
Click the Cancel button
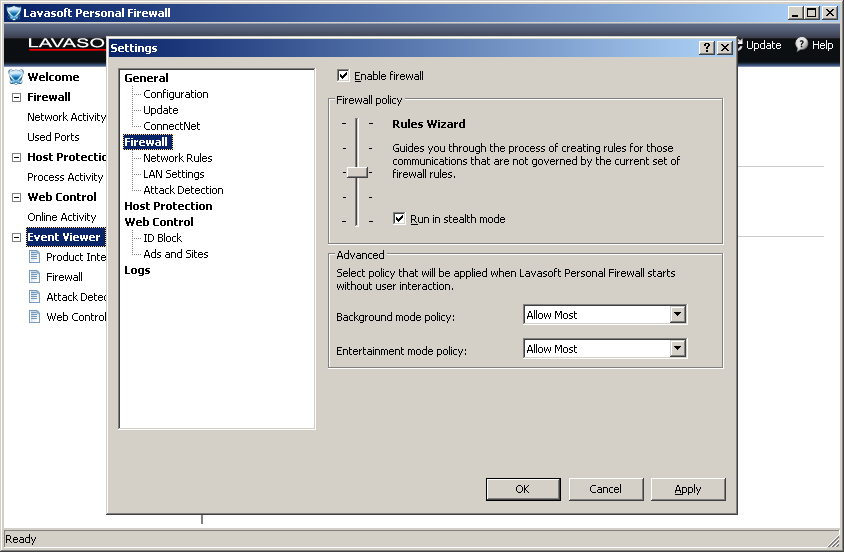(x=606, y=489)
